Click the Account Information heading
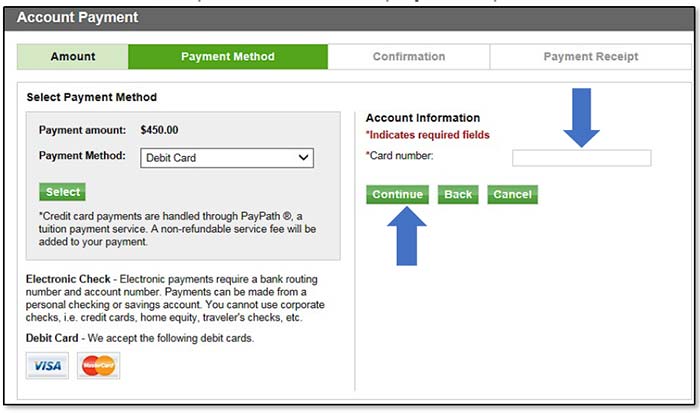 (x=423, y=118)
